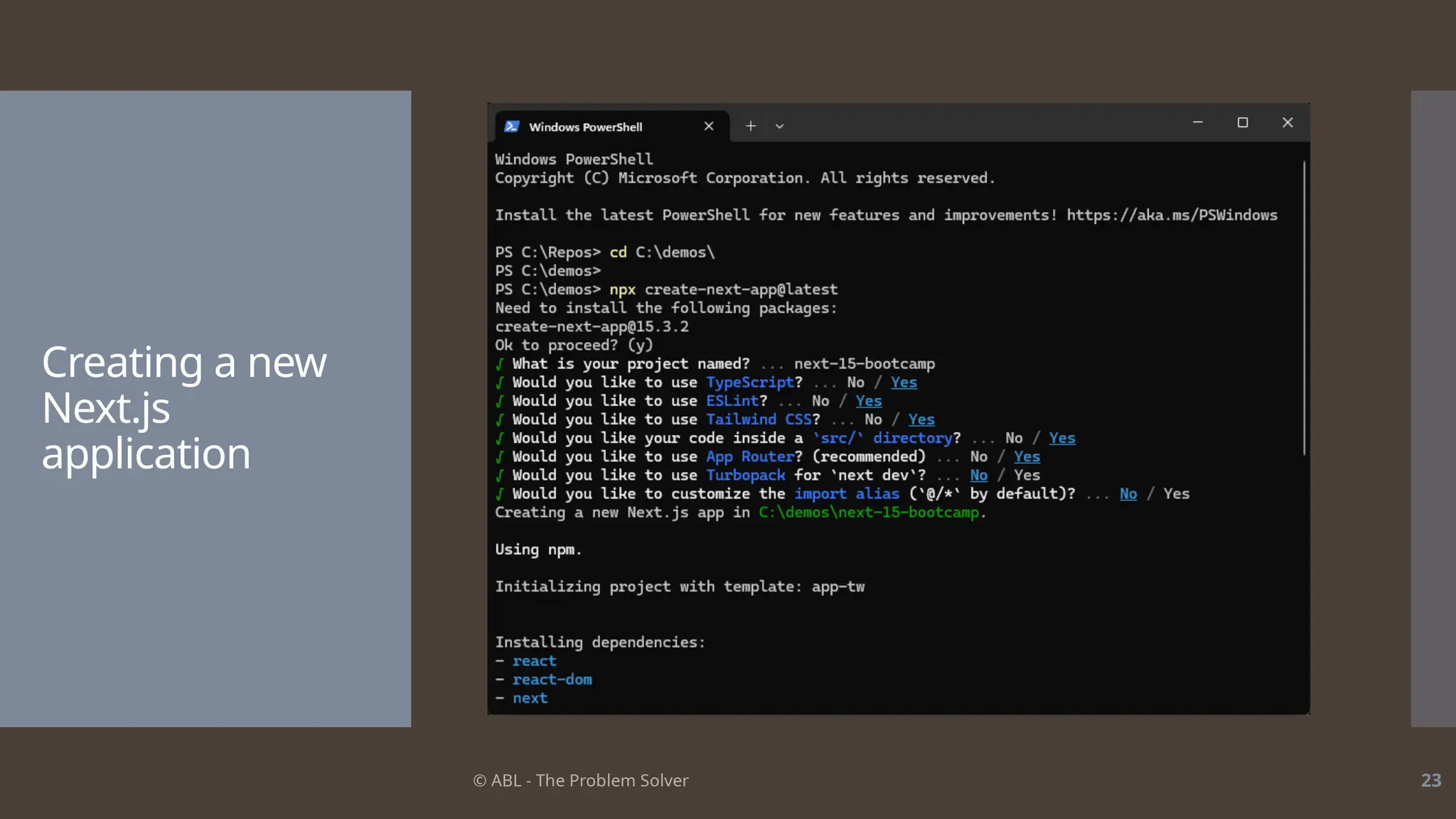This screenshot has height=819, width=1456.
Task: Click the footer '© ABL - The Problem Solver'
Action: 581,781
